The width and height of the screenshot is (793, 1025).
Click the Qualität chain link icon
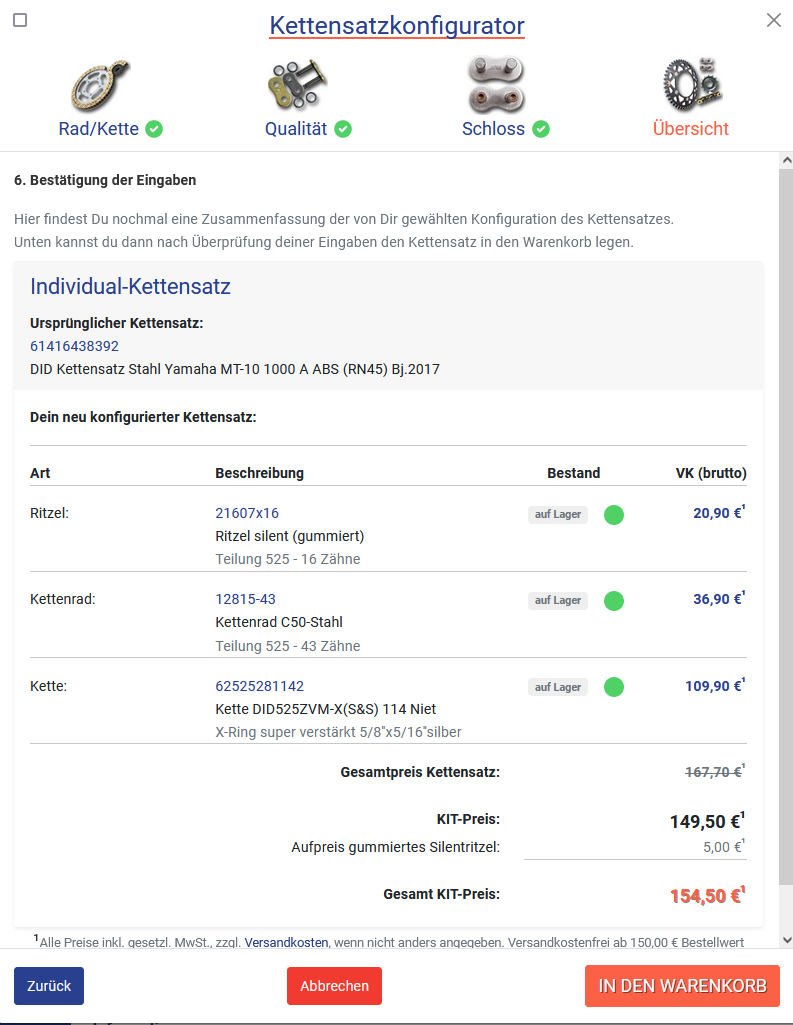[x=295, y=86]
